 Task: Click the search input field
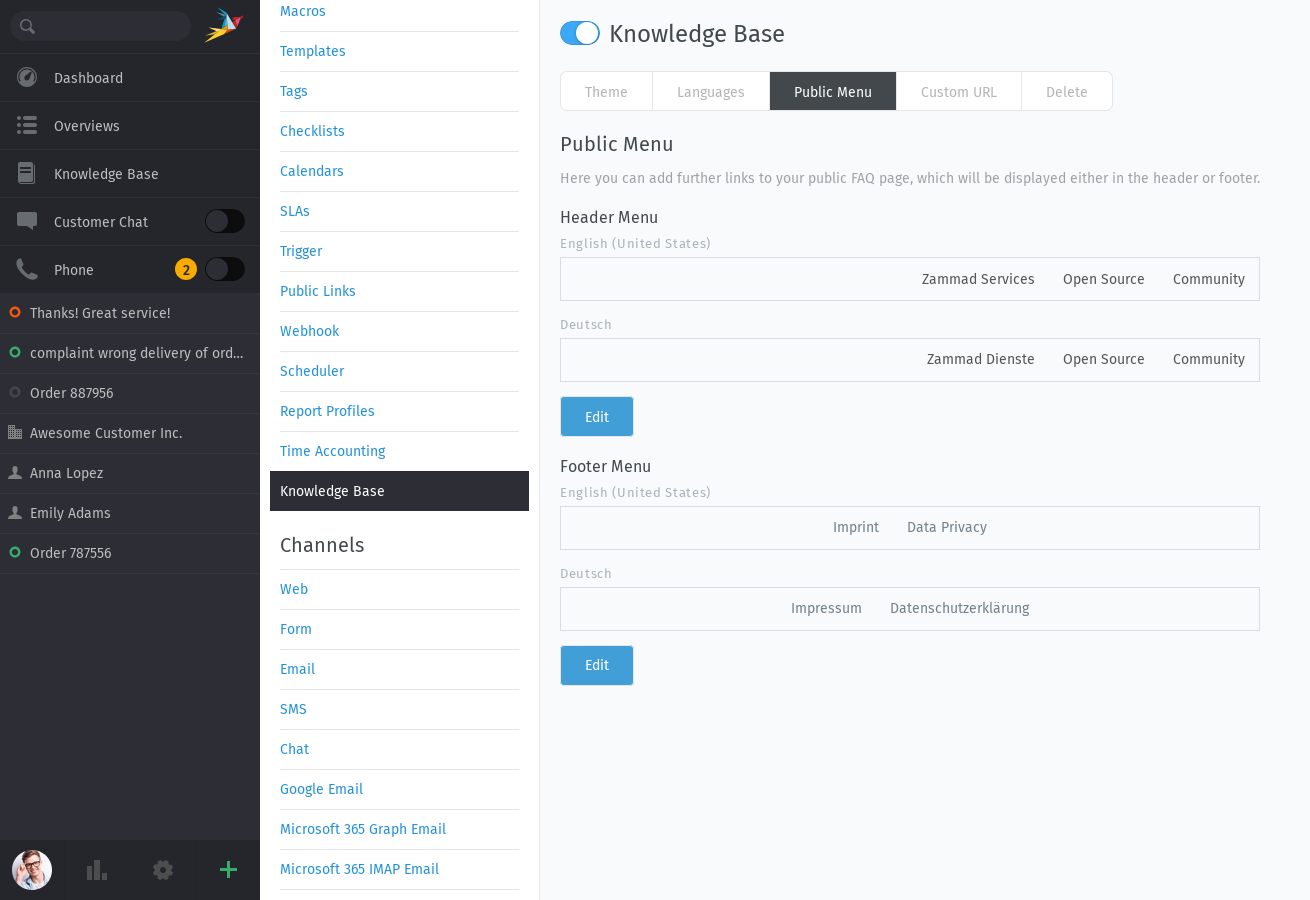tap(100, 26)
